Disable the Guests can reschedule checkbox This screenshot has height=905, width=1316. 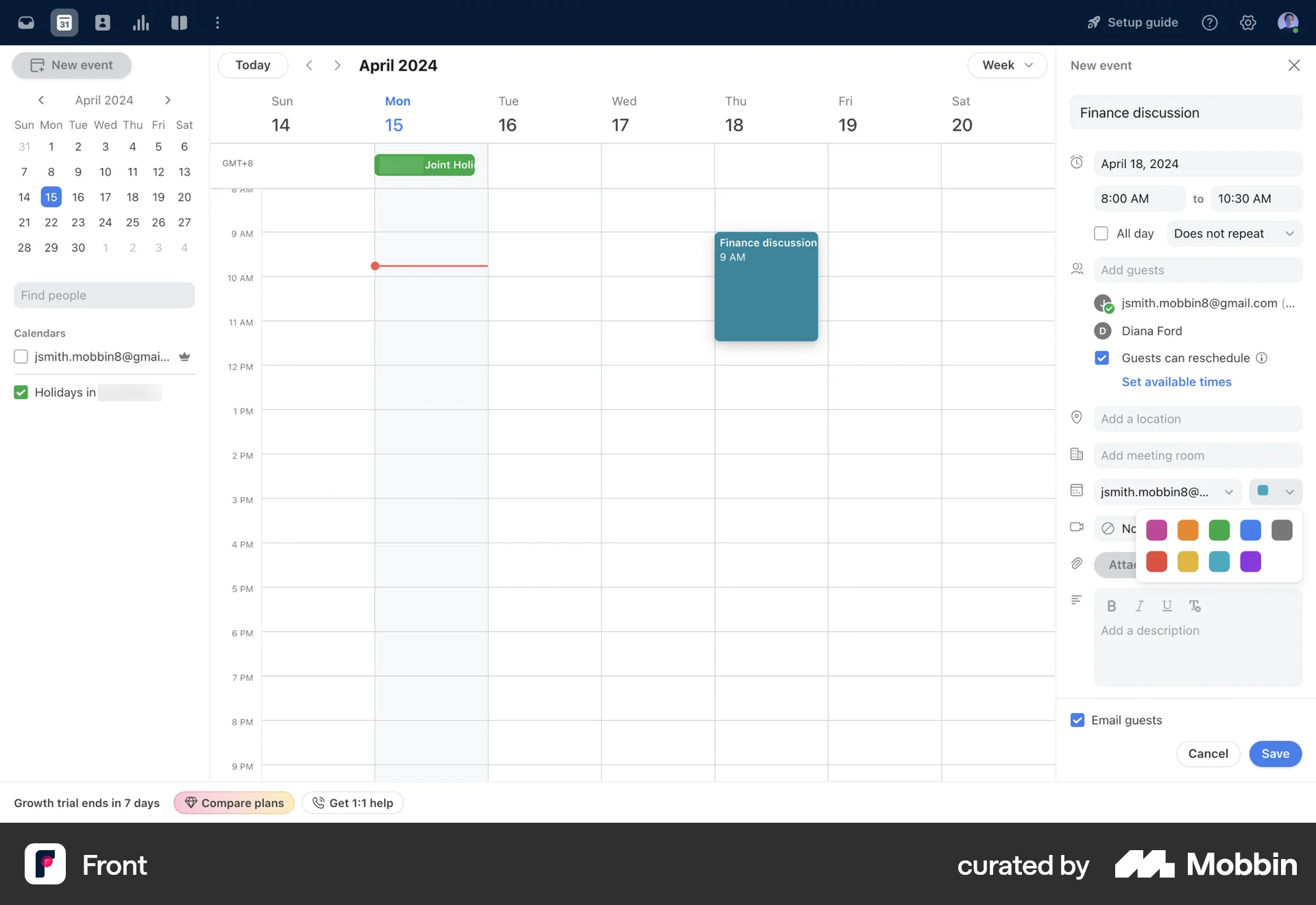(1101, 358)
